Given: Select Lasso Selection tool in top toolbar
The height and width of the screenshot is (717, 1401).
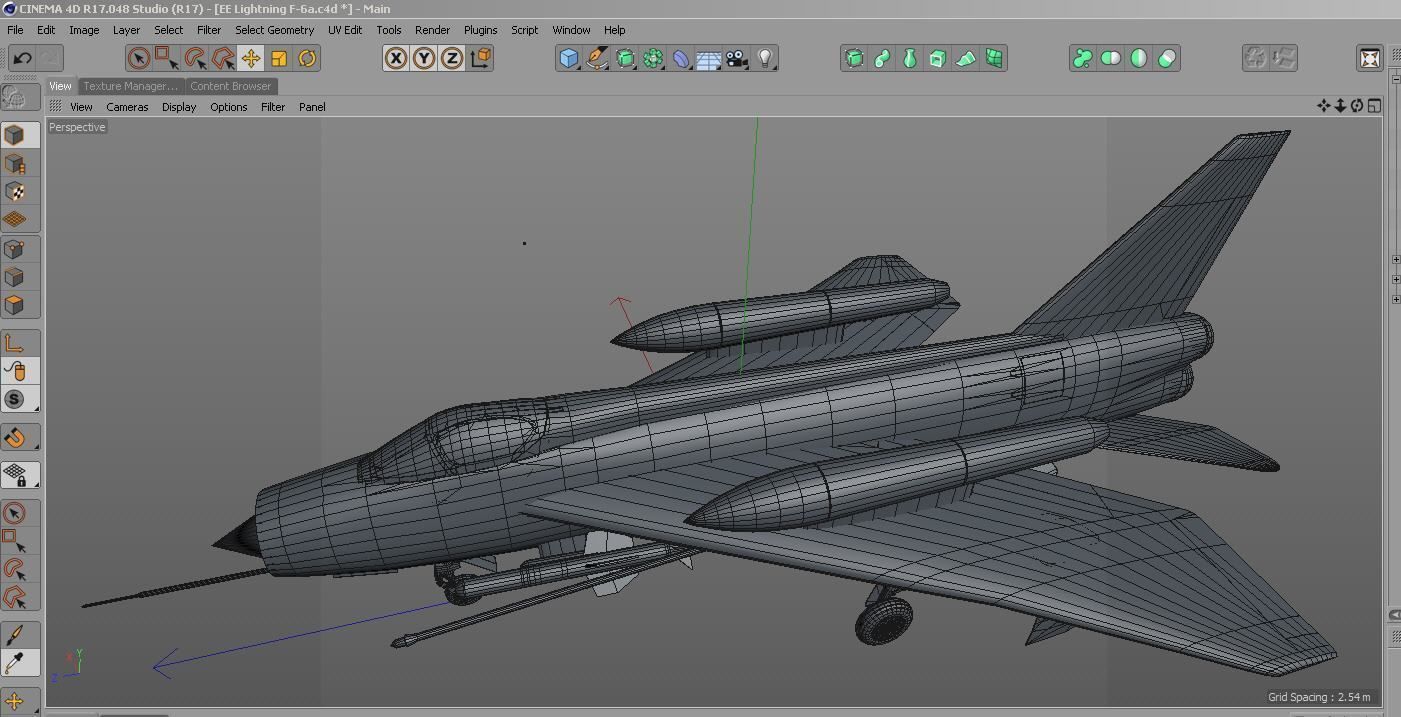Looking at the screenshot, I should (195, 58).
